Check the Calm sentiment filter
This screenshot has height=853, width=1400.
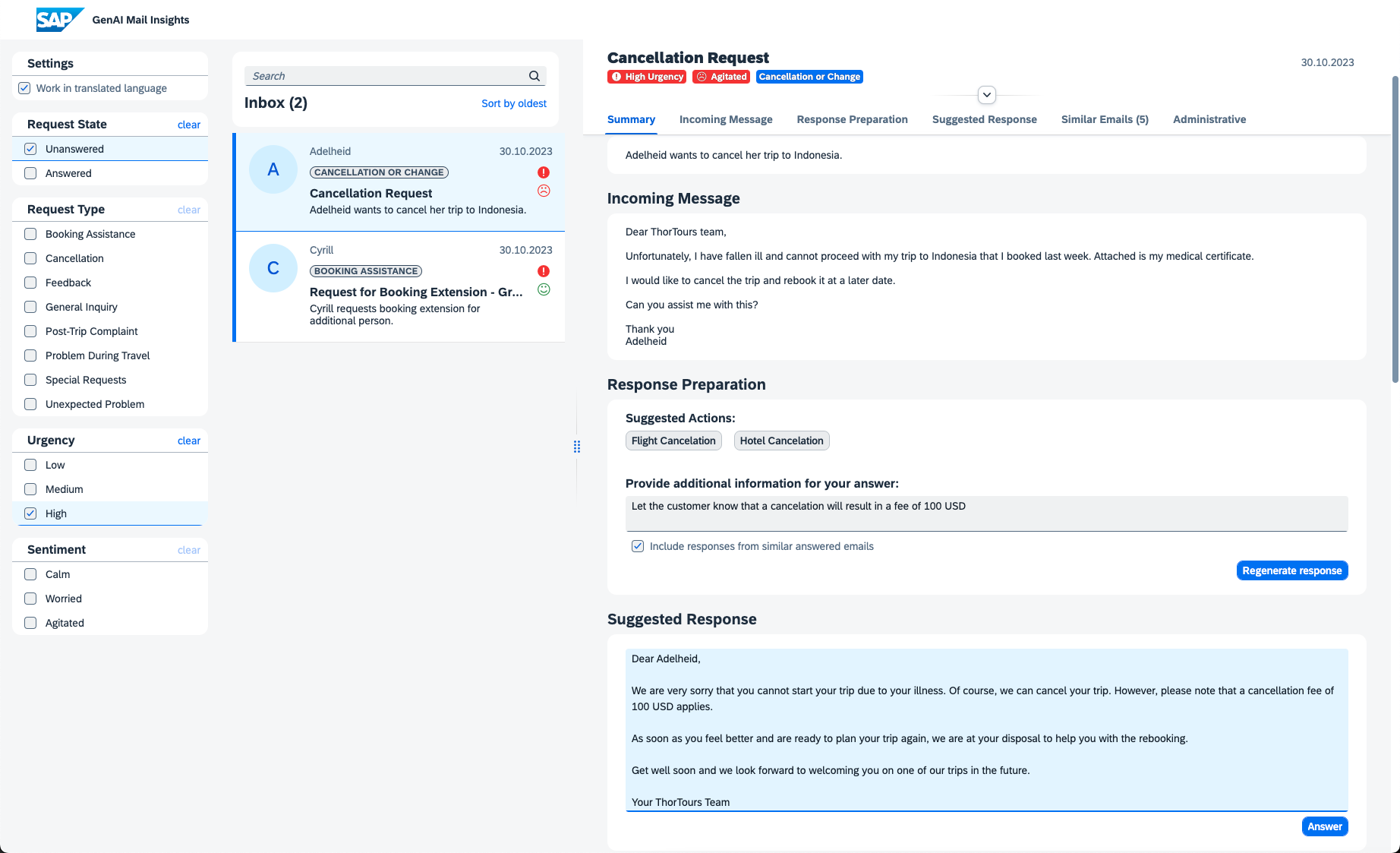30,574
